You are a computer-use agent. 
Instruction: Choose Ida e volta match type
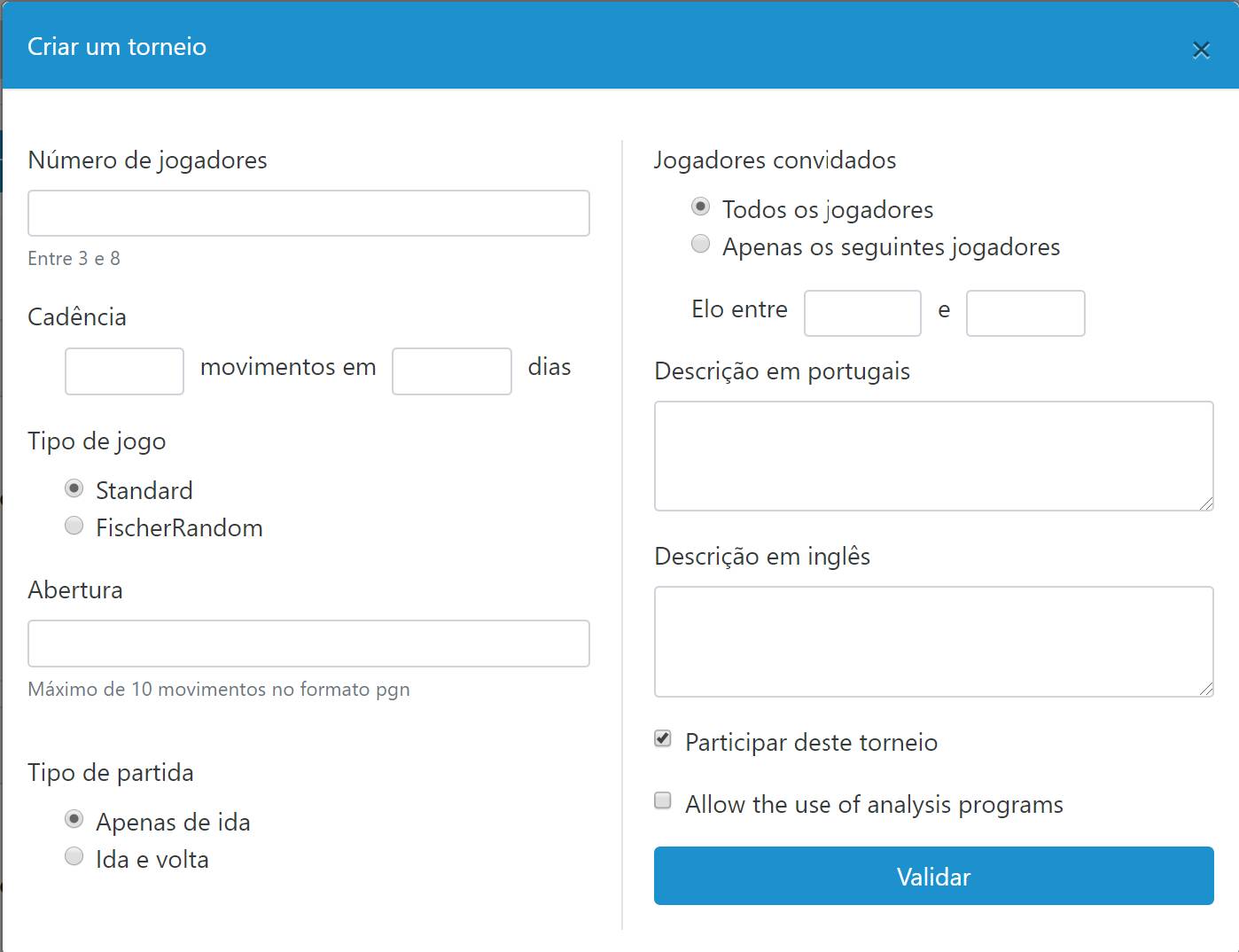click(x=74, y=856)
